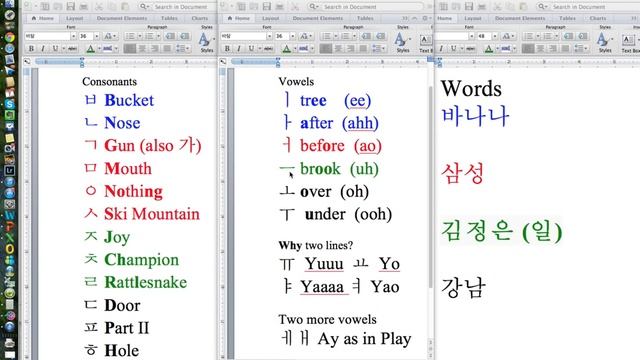Center text in Consonants window
Viewport: 640px width, 360px height.
point(142,49)
